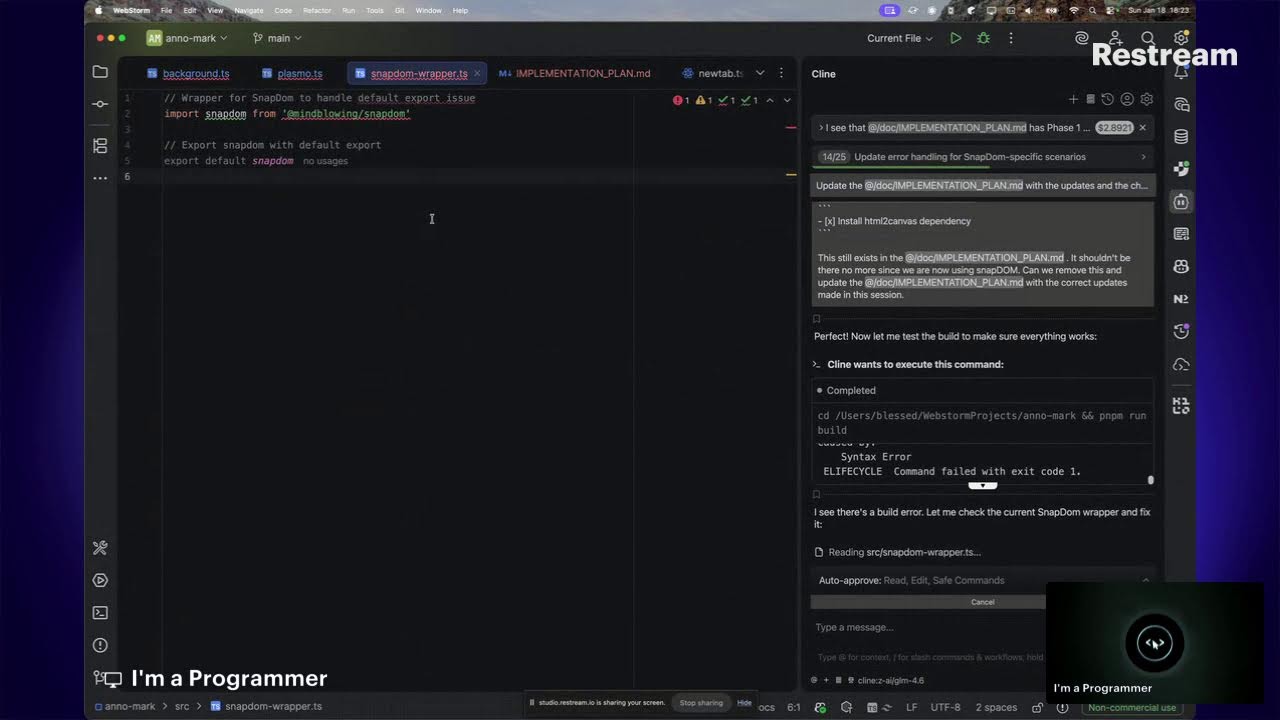Viewport: 1280px width, 720px height.
Task: Start debugging with the bug icon
Action: point(983,38)
